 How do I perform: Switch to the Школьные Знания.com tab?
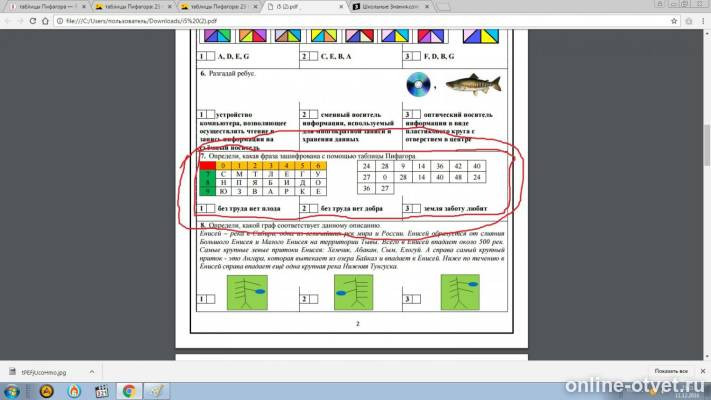[391, 7]
